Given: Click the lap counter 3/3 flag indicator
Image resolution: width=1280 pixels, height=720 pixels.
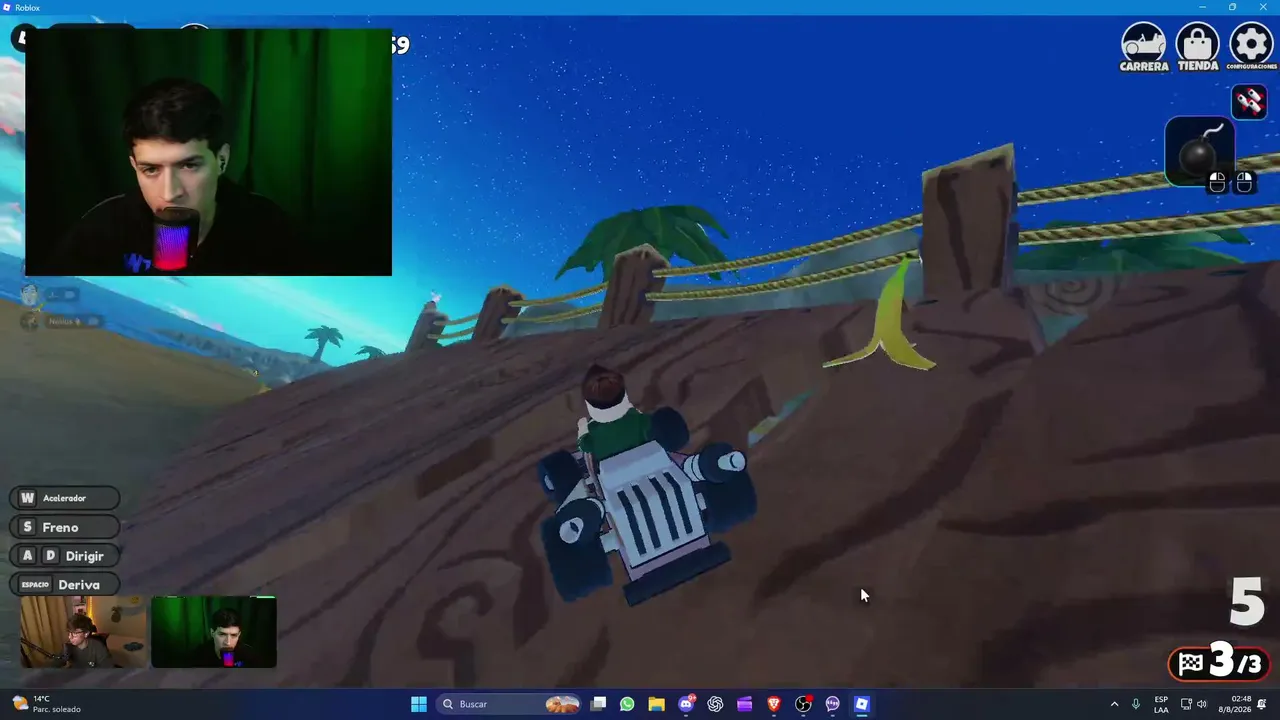Looking at the screenshot, I should [x=1219, y=662].
